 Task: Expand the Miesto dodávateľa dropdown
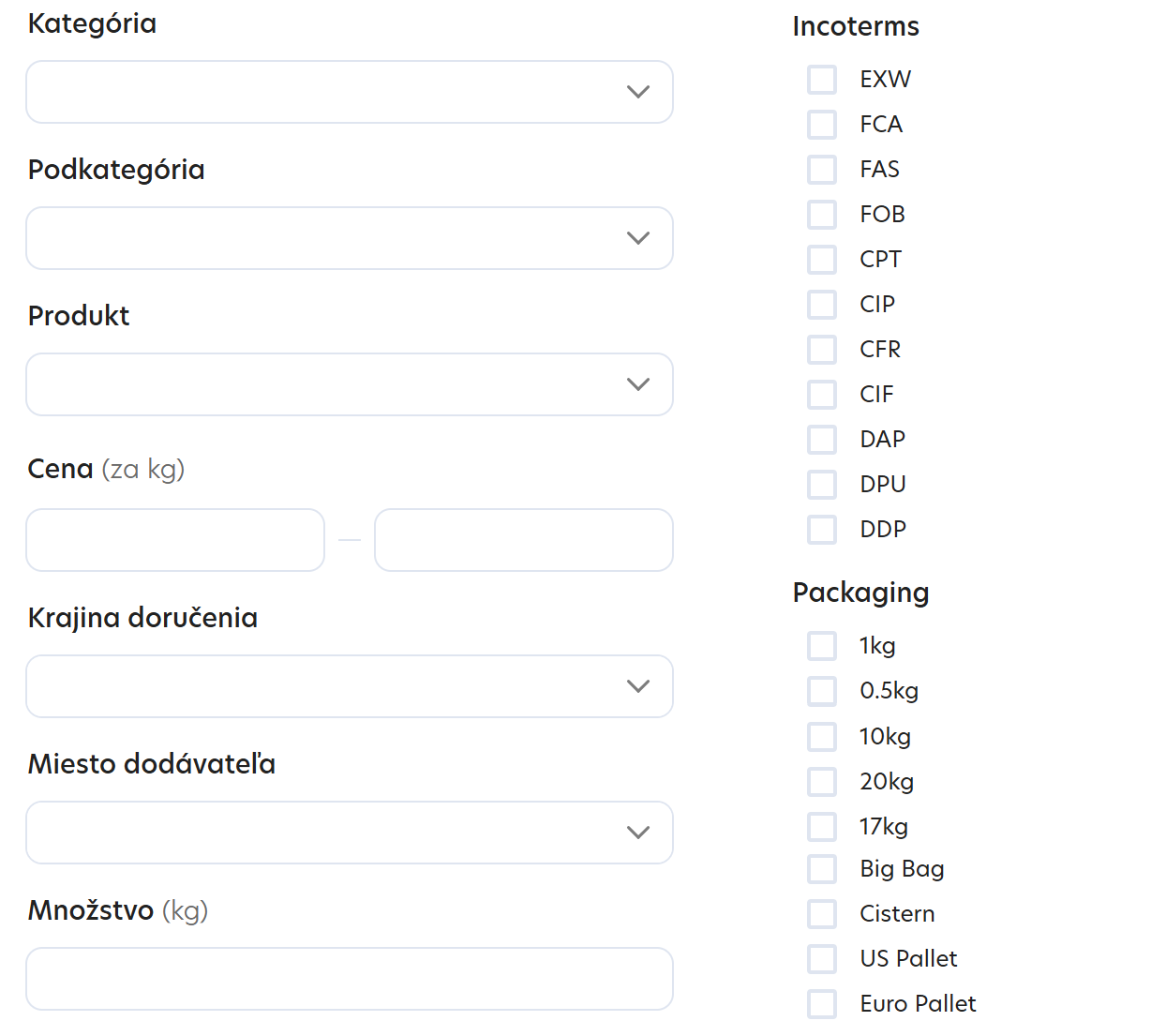coord(349,832)
